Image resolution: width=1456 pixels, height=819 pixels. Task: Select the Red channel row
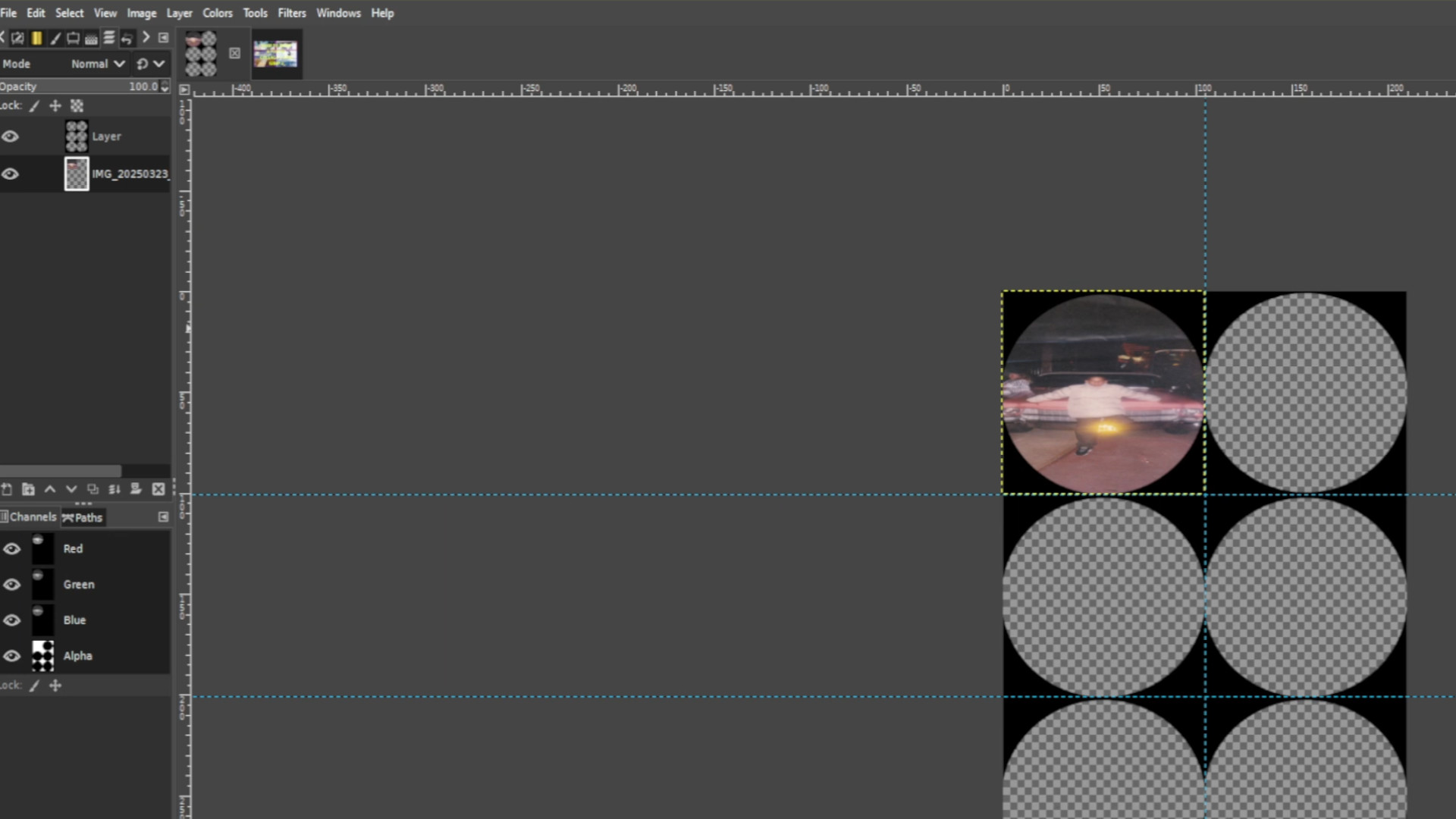[x=85, y=549]
